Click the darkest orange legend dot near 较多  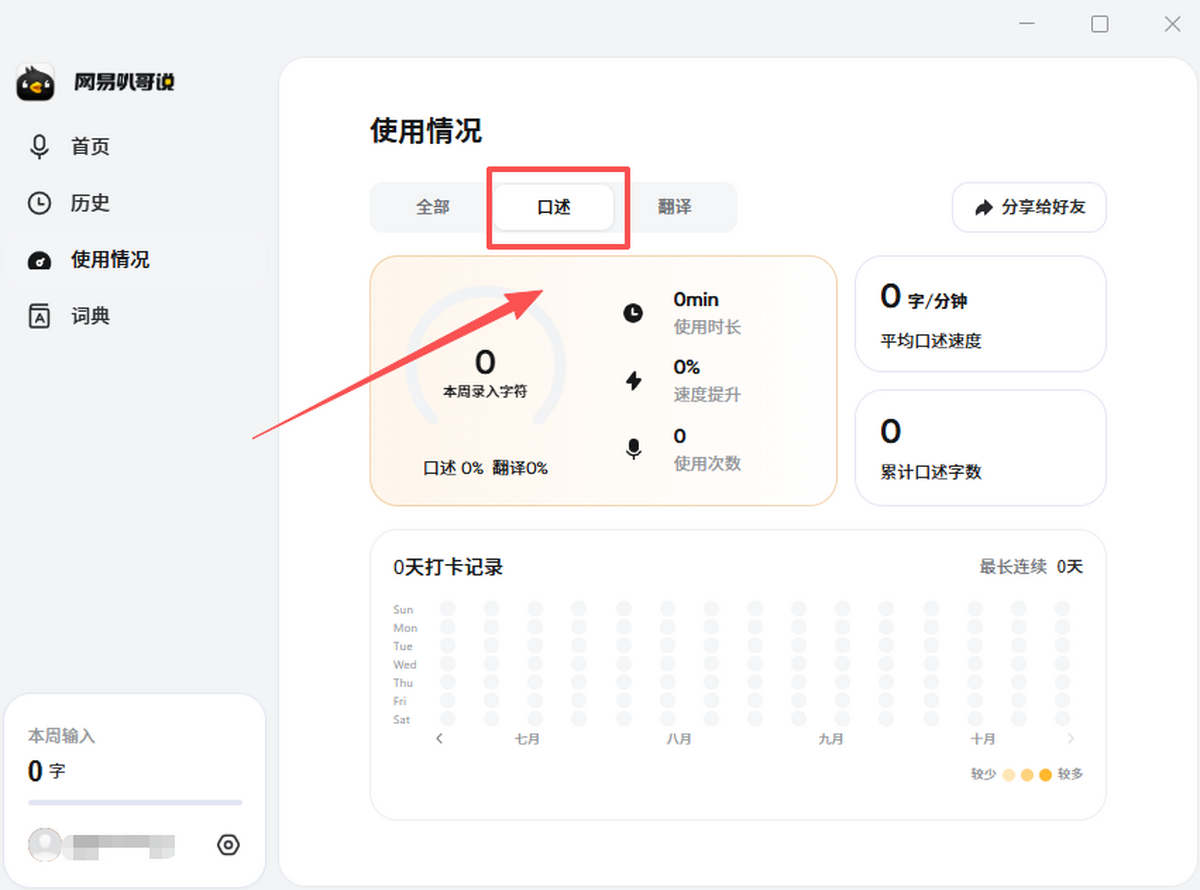click(1046, 774)
